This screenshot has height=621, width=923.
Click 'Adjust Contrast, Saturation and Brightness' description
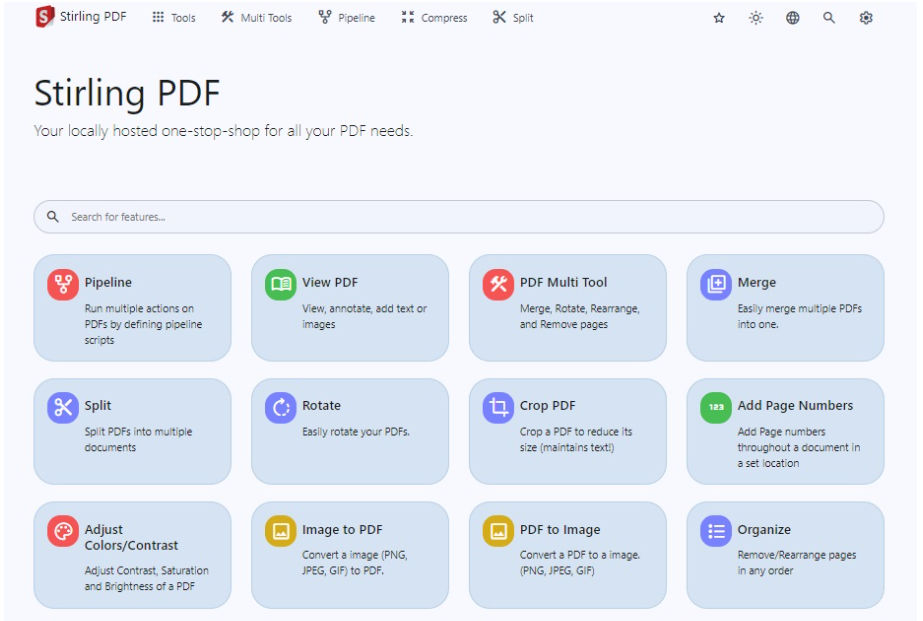point(147,578)
